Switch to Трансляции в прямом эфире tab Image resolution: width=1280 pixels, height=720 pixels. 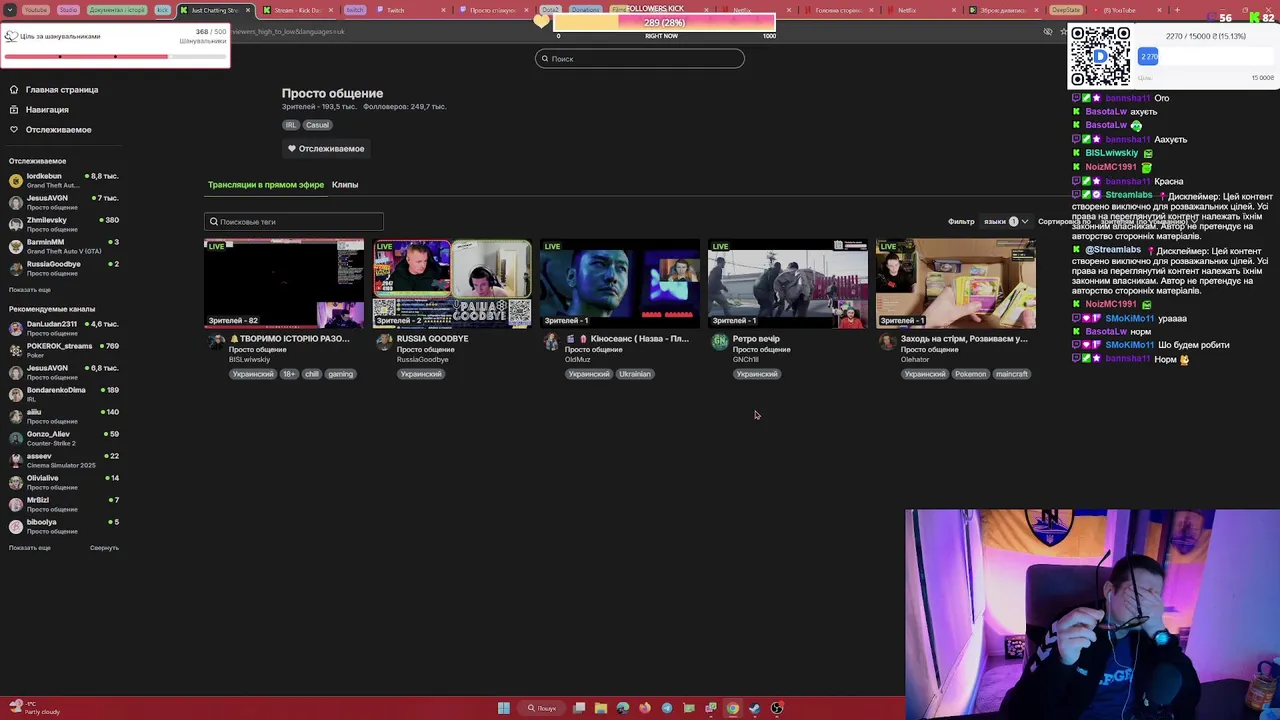pyautogui.click(x=266, y=185)
